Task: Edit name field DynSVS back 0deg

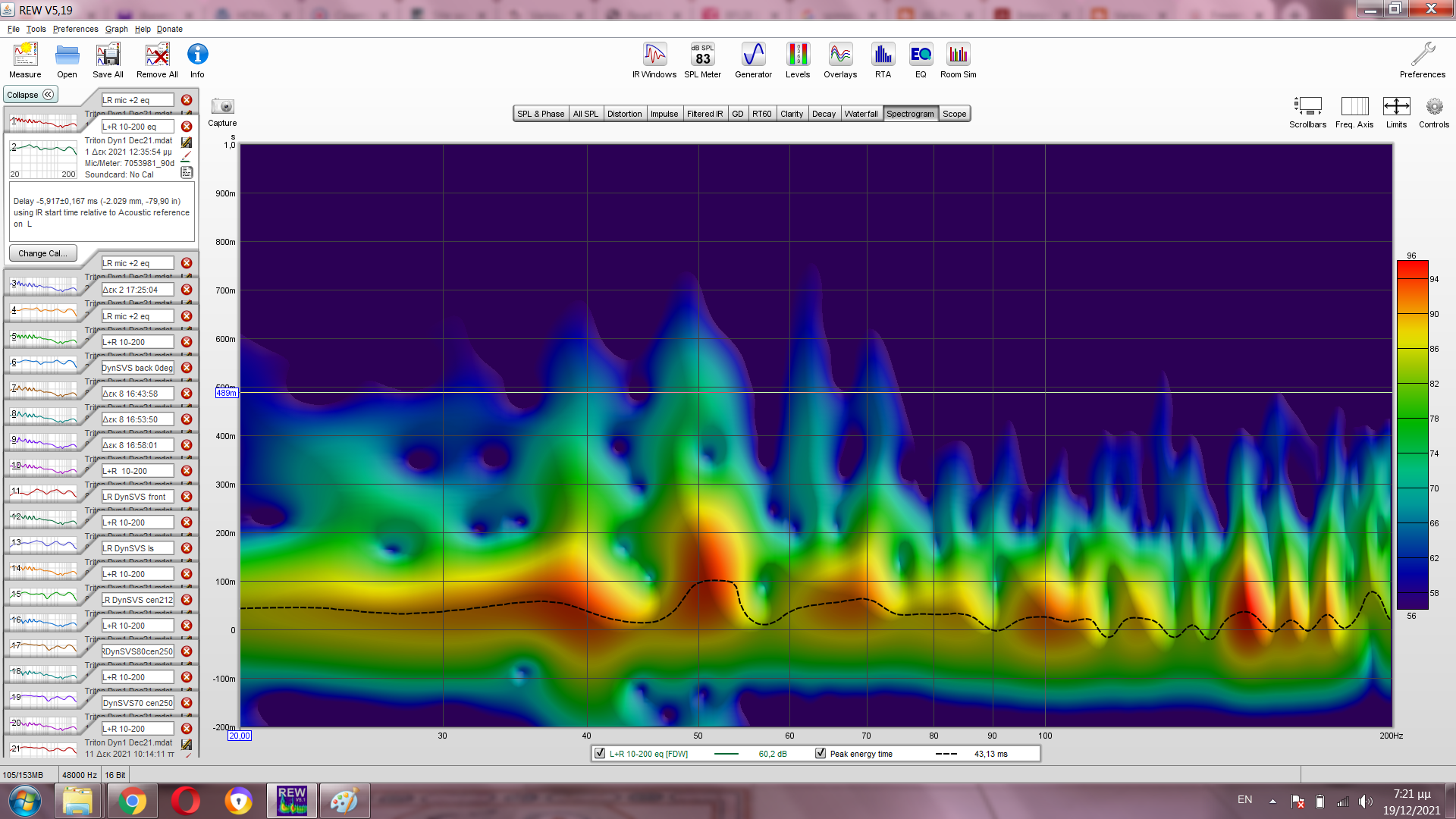Action: [x=137, y=368]
